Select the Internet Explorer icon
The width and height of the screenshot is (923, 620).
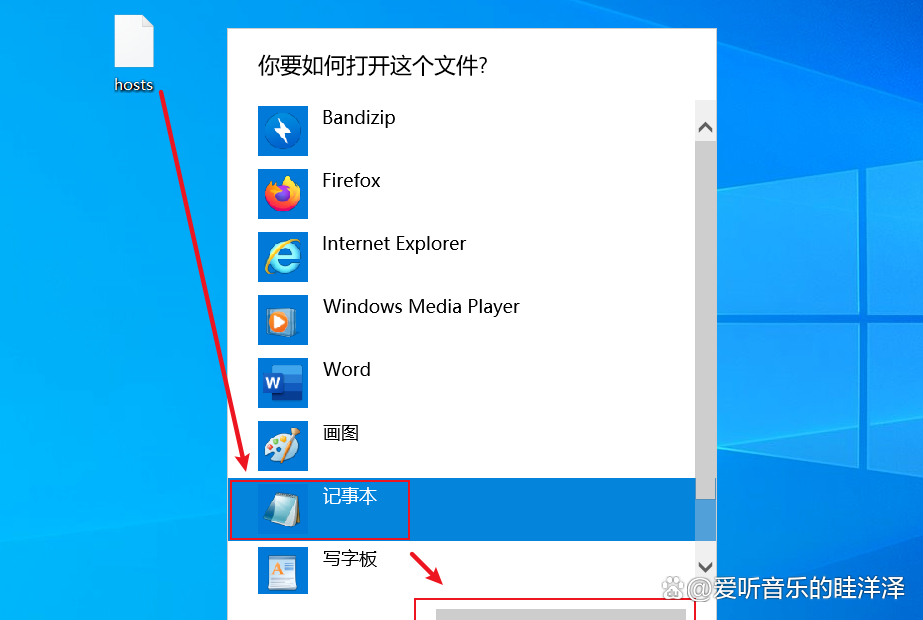(x=283, y=257)
